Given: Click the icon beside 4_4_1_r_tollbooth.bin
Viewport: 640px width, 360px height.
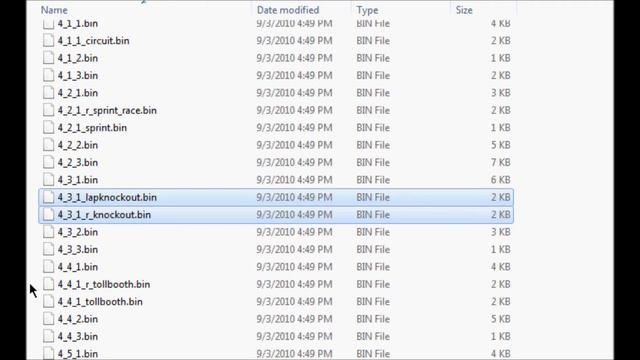Looking at the screenshot, I should 49,284.
